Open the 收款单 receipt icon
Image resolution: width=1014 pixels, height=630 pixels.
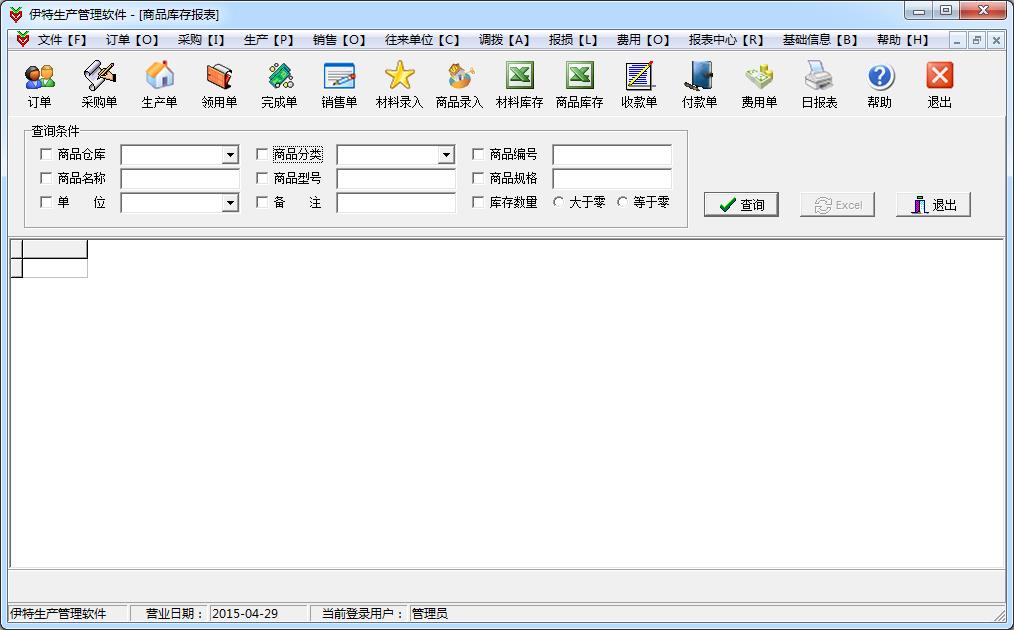639,84
